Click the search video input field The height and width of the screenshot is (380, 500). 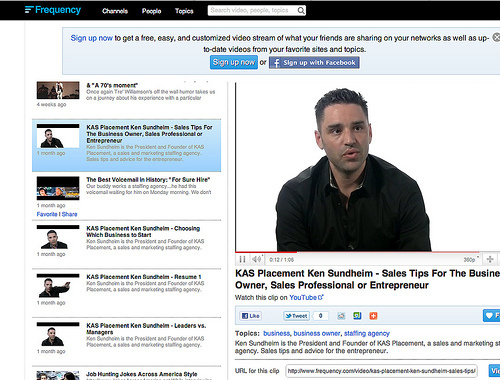pos(252,10)
